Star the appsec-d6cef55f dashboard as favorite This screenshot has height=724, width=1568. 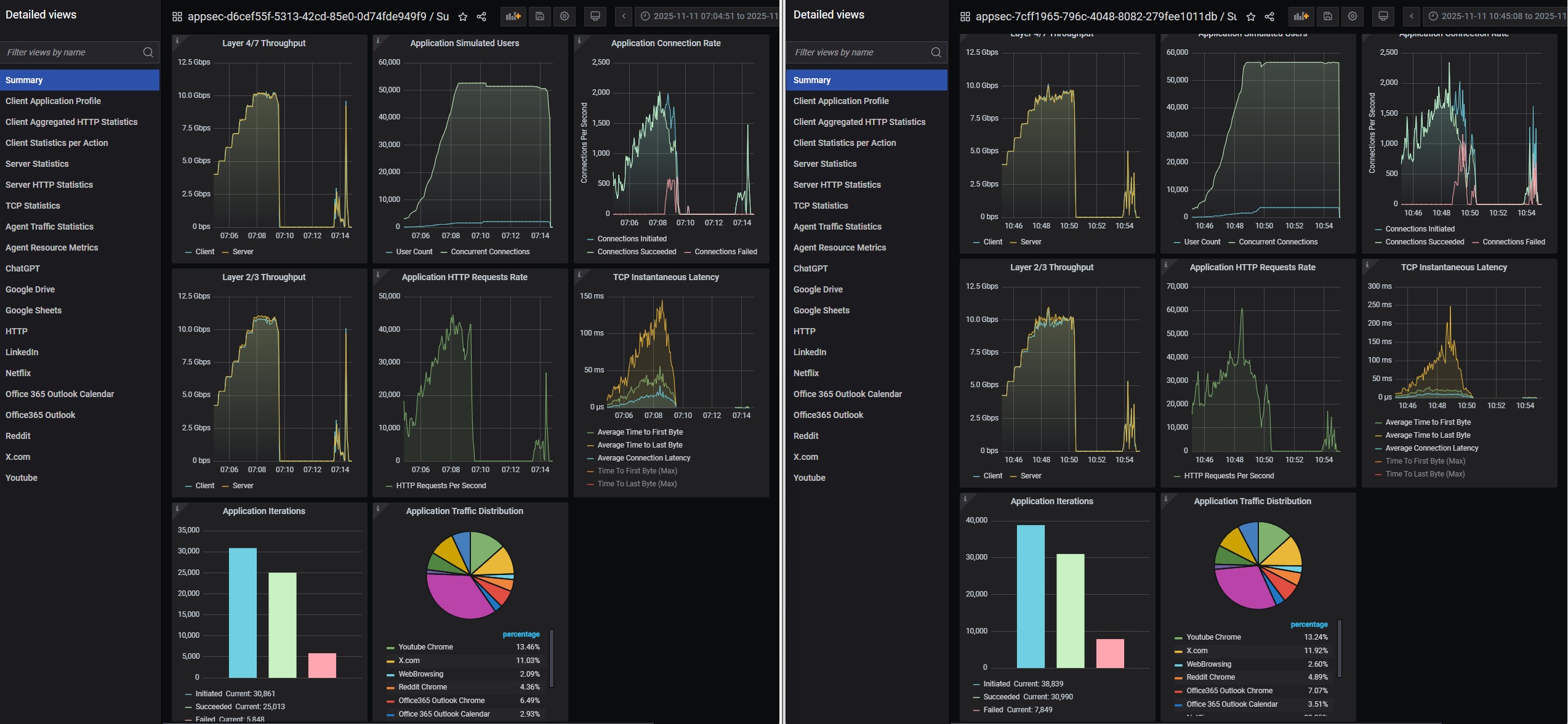463,17
